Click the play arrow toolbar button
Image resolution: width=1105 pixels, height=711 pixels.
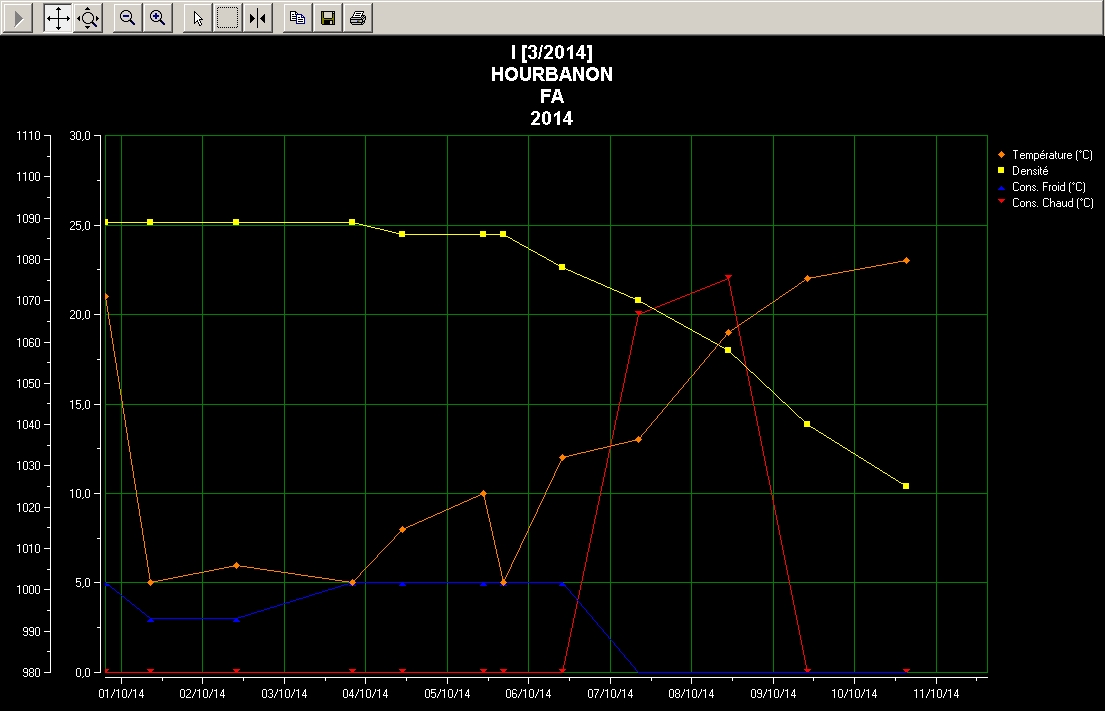click(x=17, y=18)
